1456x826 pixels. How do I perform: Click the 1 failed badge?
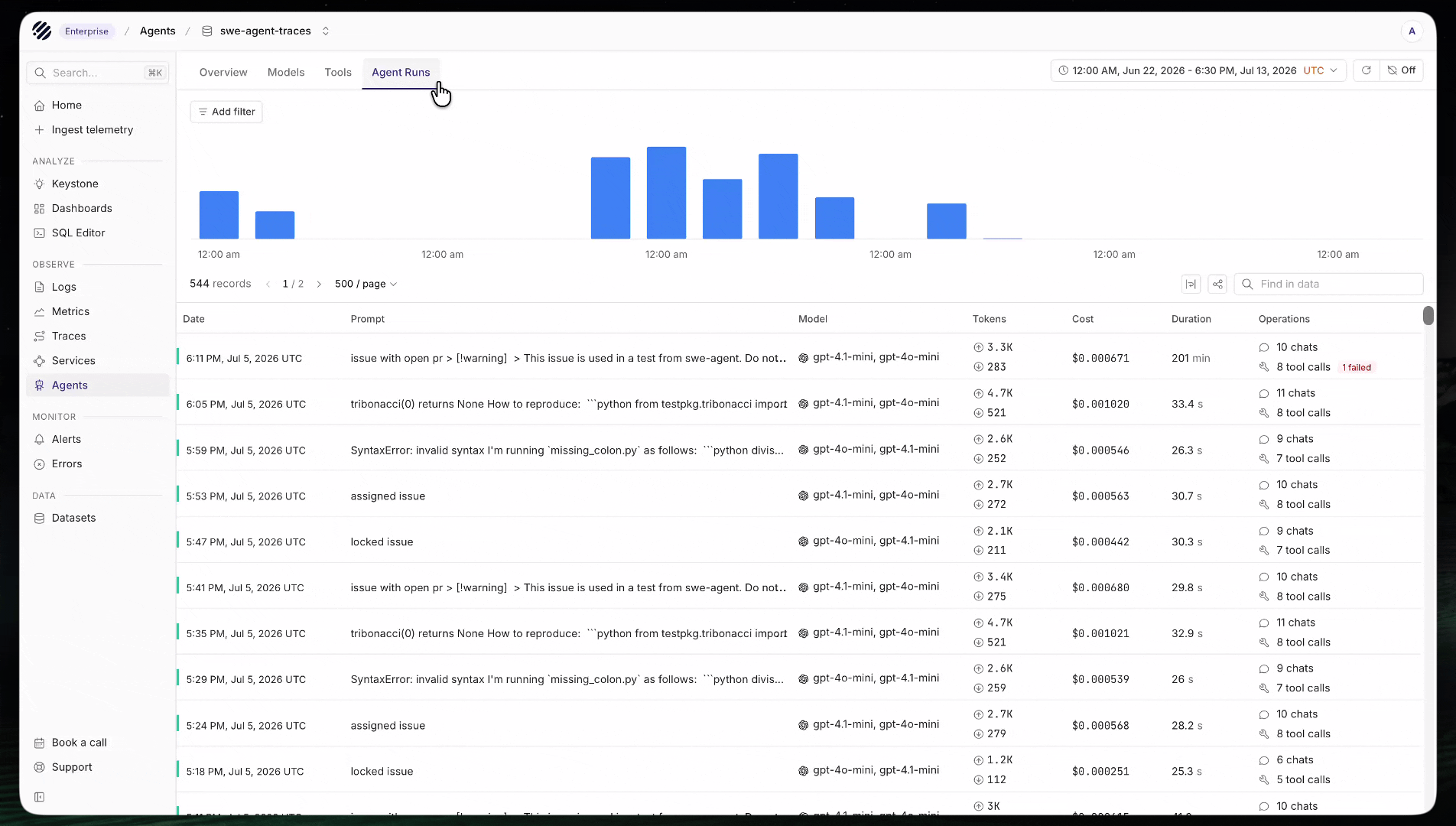pos(1357,367)
